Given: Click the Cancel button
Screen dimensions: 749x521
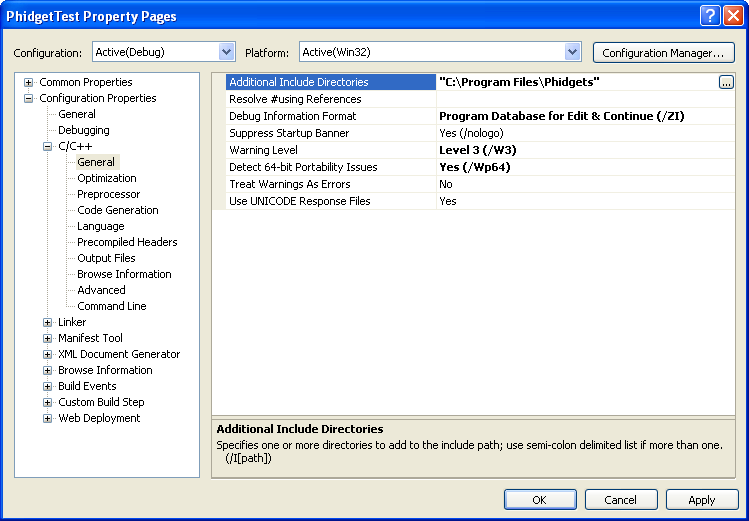Looking at the screenshot, I should tap(621, 500).
